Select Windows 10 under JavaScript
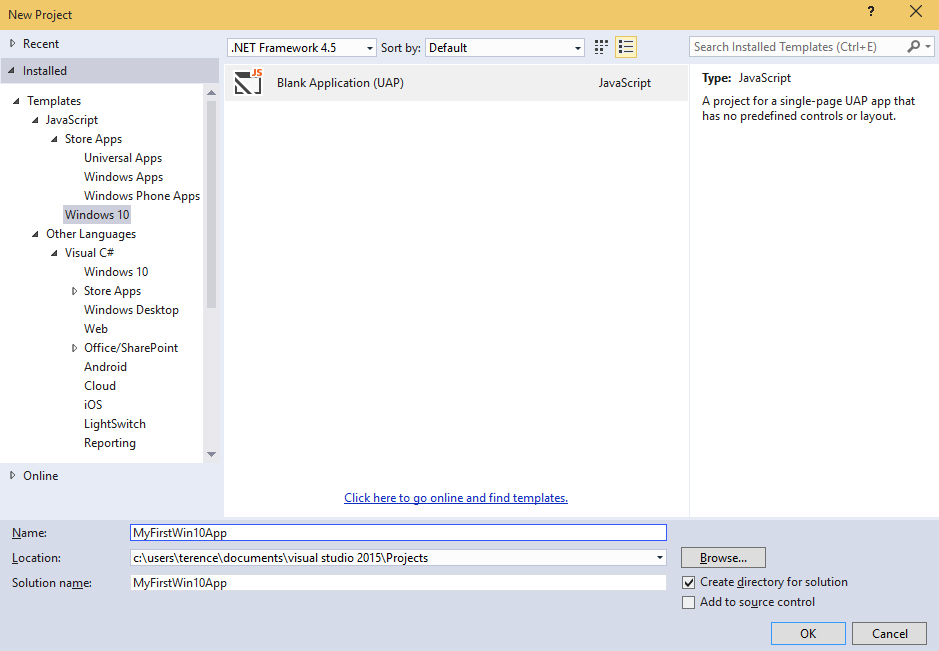The width and height of the screenshot is (939, 651). tap(97, 214)
